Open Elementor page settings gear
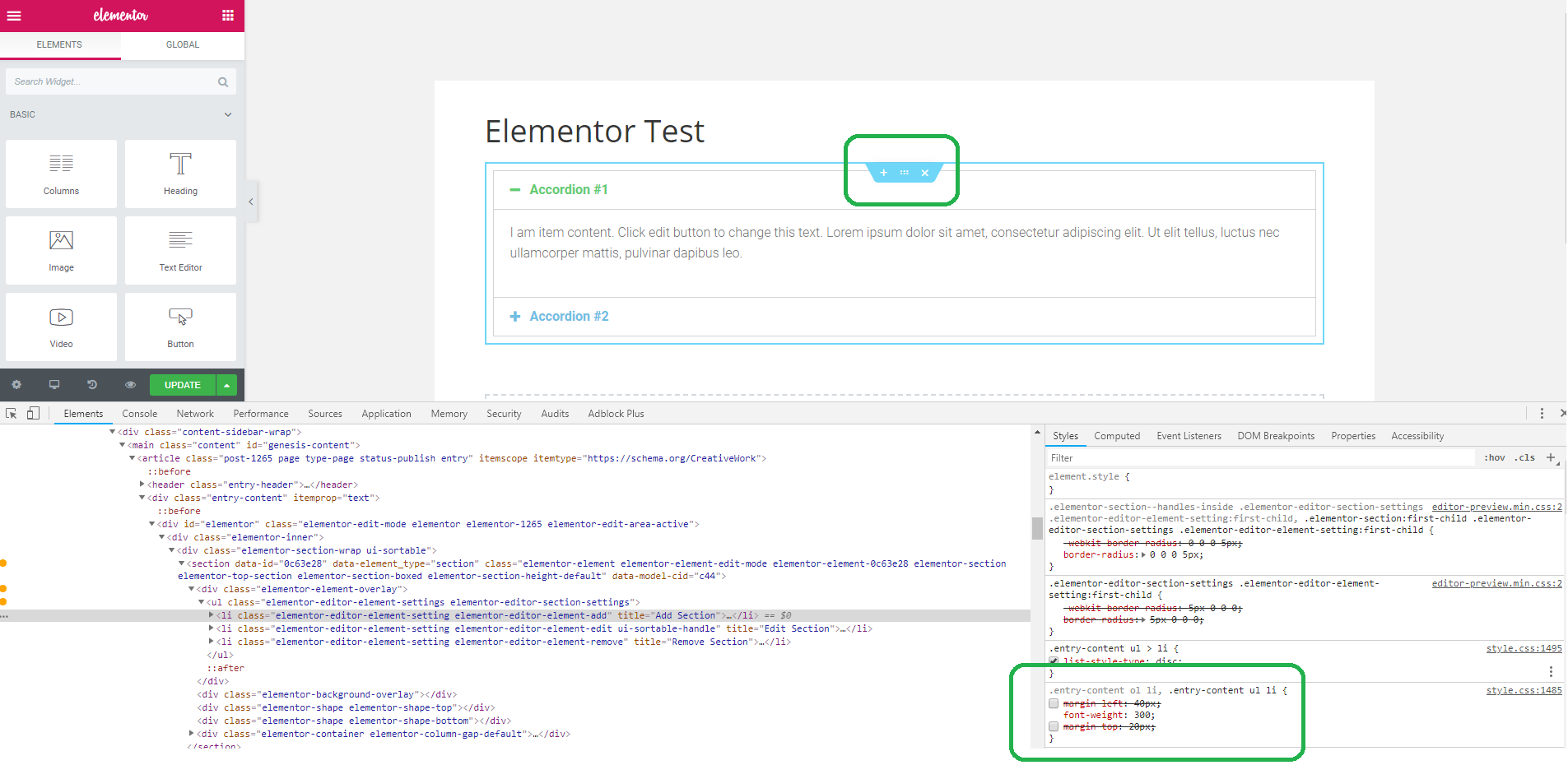Image resolution: width=1568 pixels, height=765 pixels. click(16, 384)
